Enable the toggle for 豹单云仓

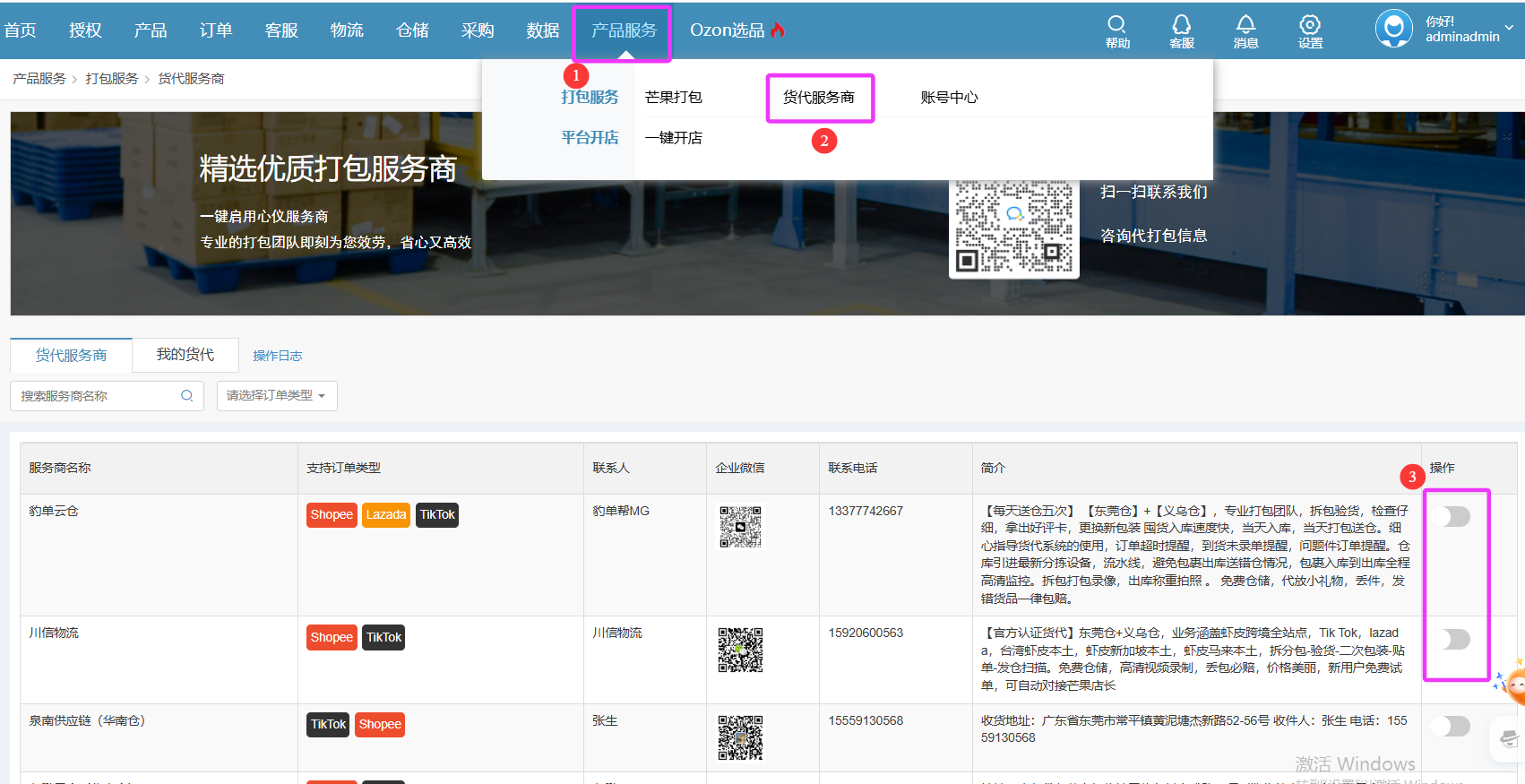[x=1452, y=517]
